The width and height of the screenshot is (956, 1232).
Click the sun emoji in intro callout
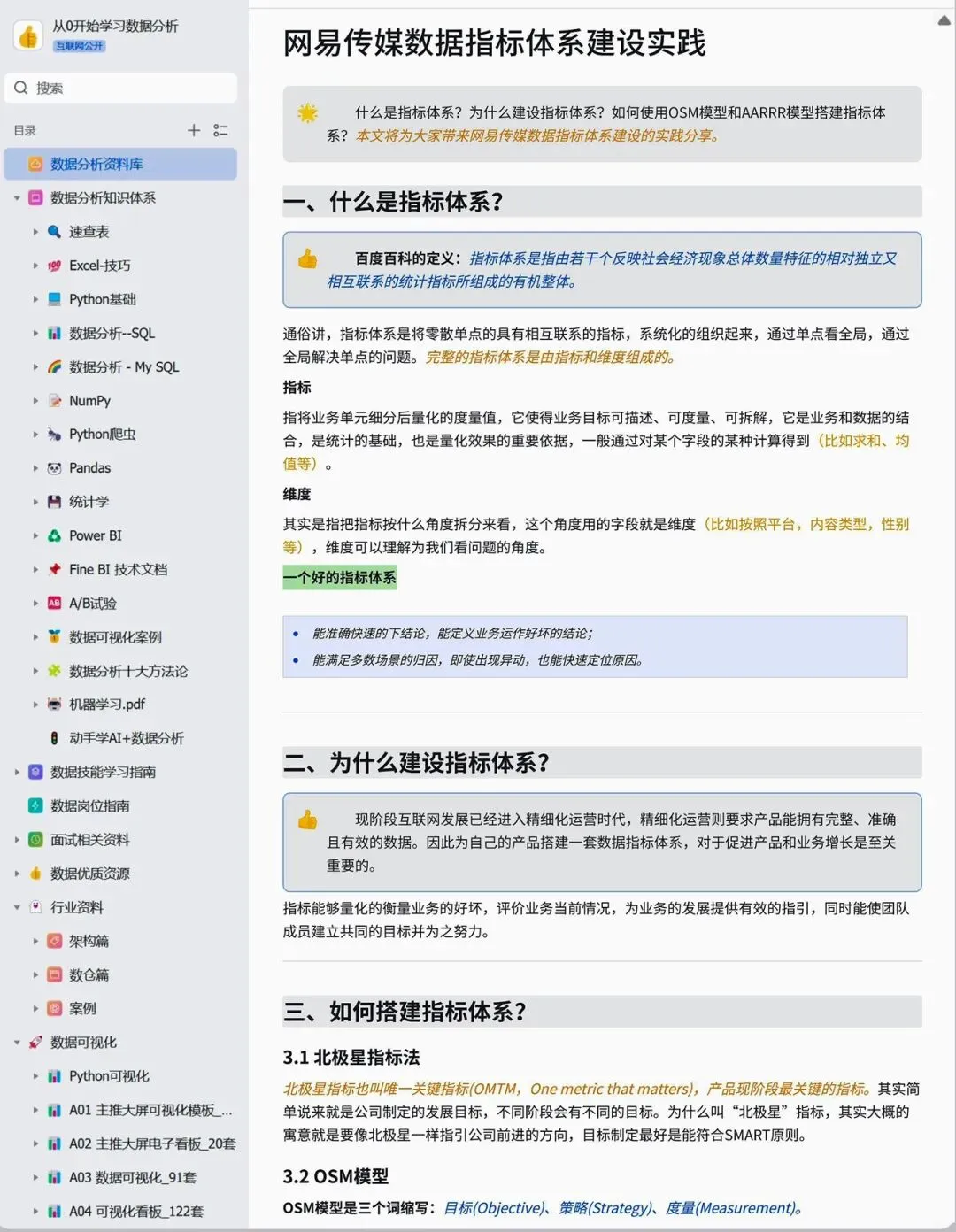click(x=307, y=112)
